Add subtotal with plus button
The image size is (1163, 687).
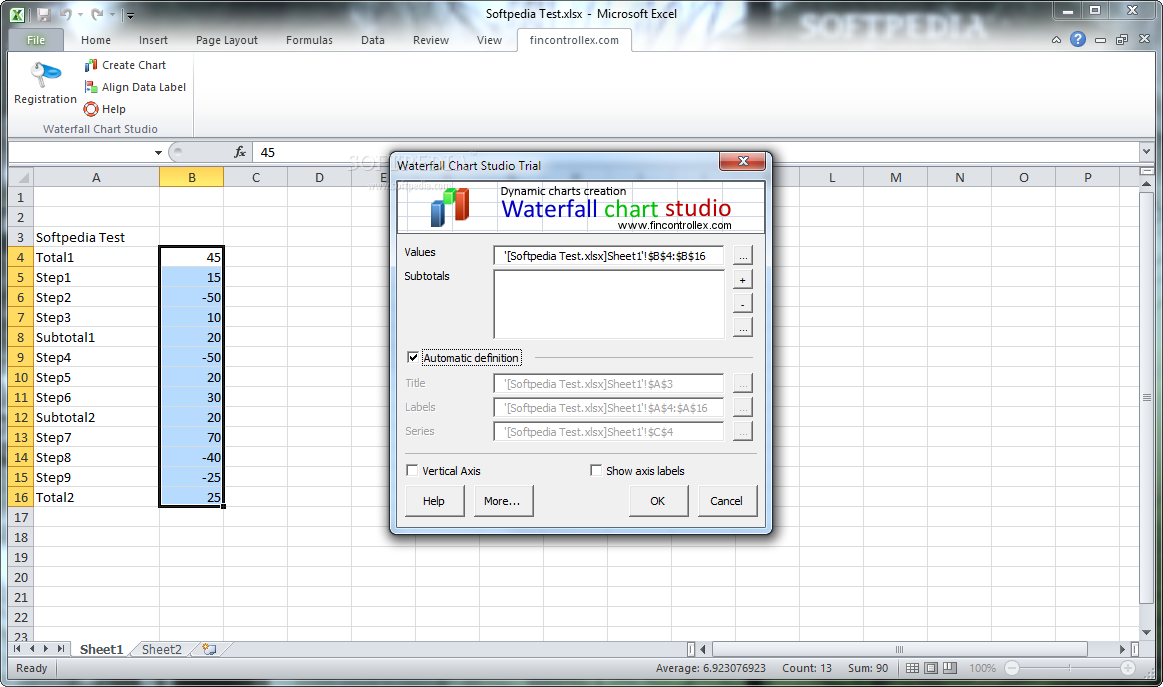point(742,280)
